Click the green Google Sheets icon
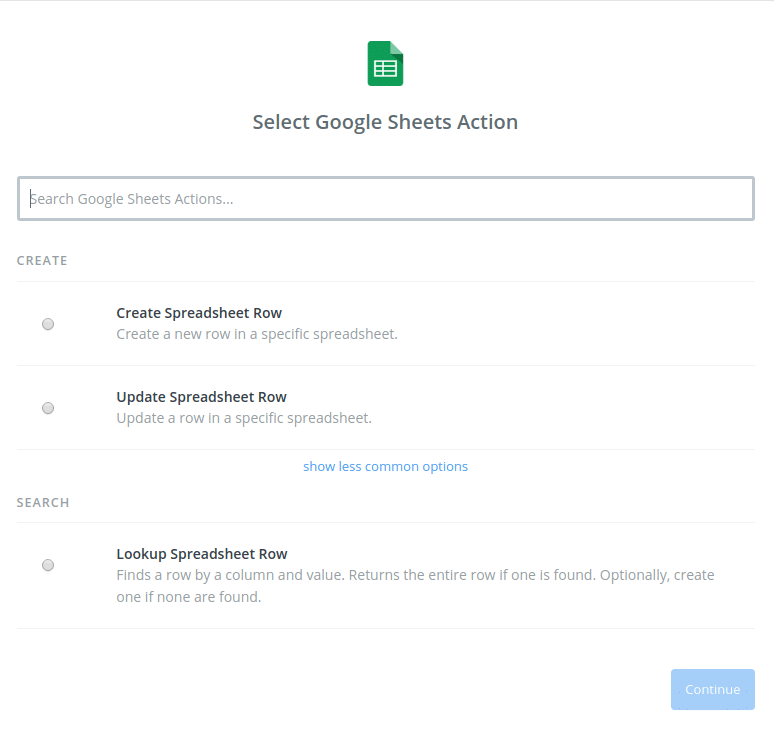Screen dimensions: 774x748 [385, 63]
